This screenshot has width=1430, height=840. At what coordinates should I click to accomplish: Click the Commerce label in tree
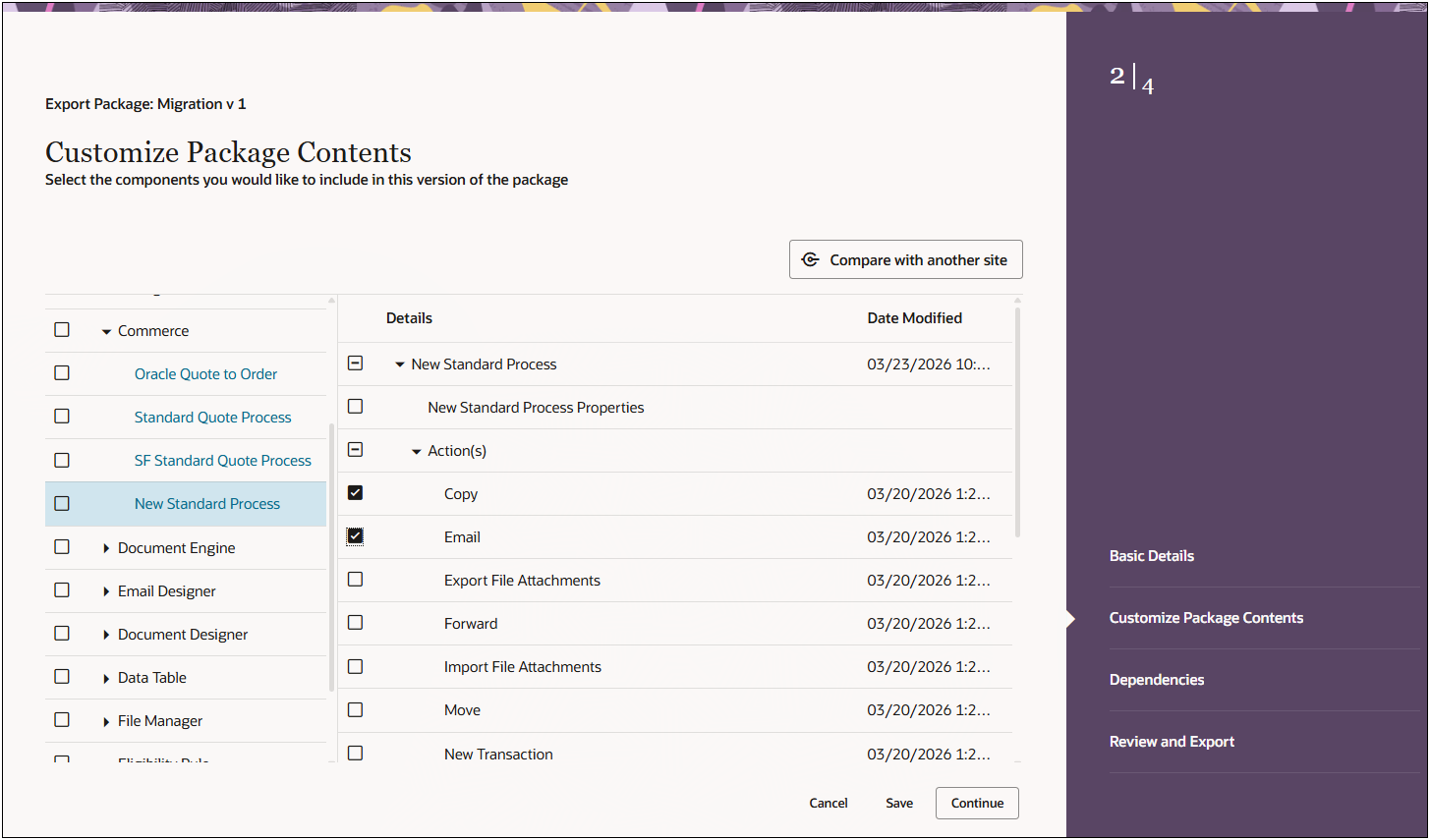pos(153,330)
